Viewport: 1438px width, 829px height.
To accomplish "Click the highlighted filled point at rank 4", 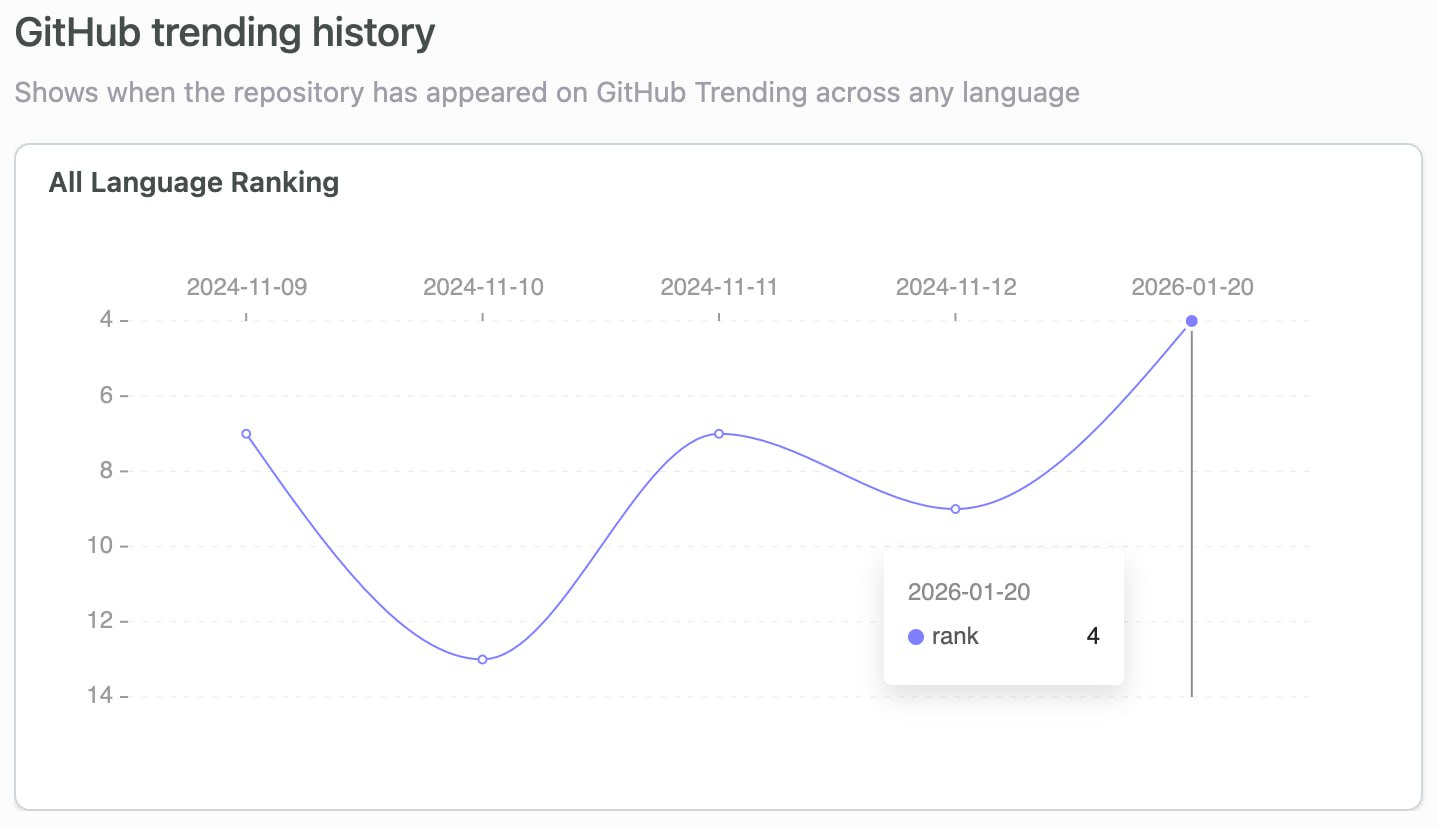I will [1191, 321].
